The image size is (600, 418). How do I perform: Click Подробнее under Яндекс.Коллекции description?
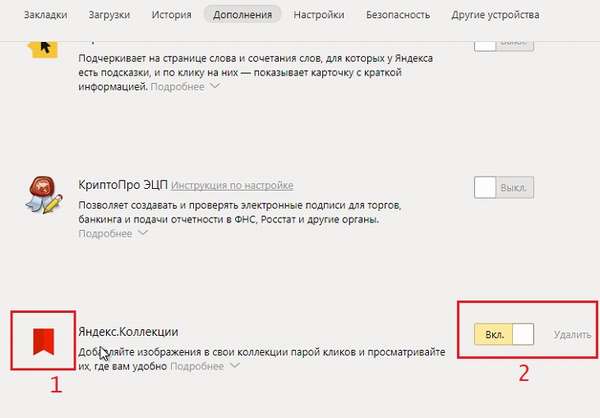197,366
